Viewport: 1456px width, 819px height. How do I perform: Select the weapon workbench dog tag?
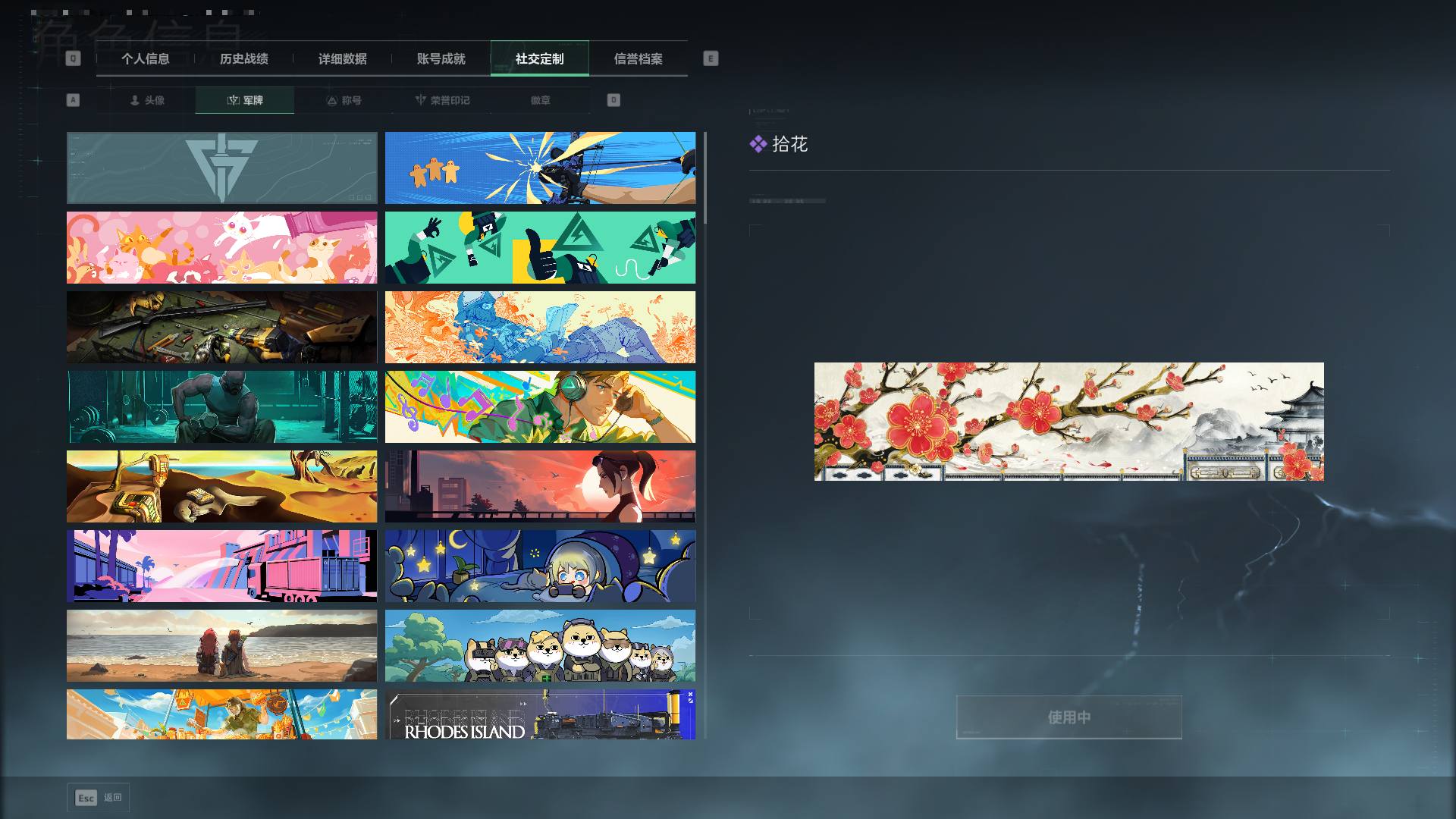coord(221,328)
